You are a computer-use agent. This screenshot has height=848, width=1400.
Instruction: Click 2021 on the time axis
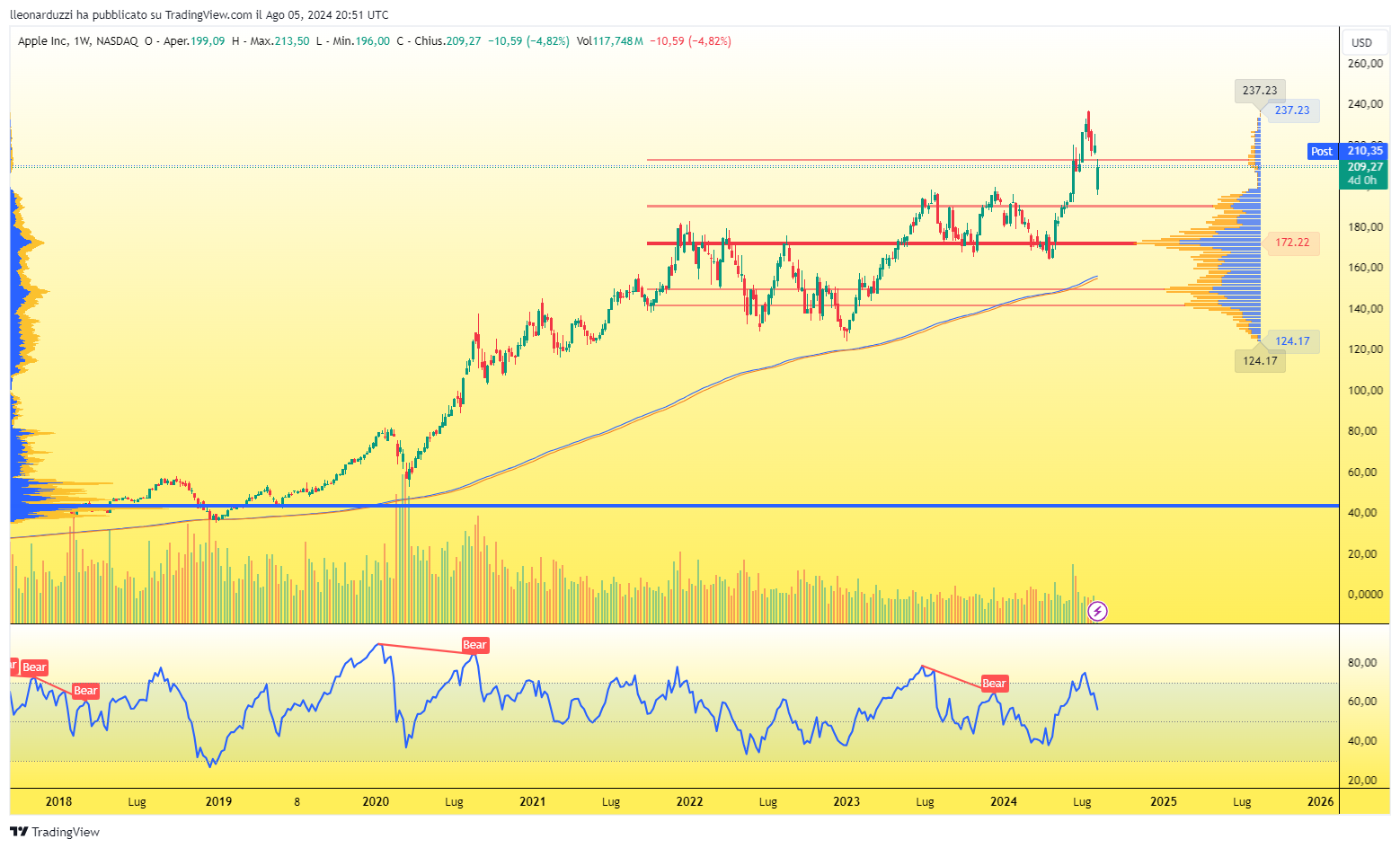click(x=533, y=802)
